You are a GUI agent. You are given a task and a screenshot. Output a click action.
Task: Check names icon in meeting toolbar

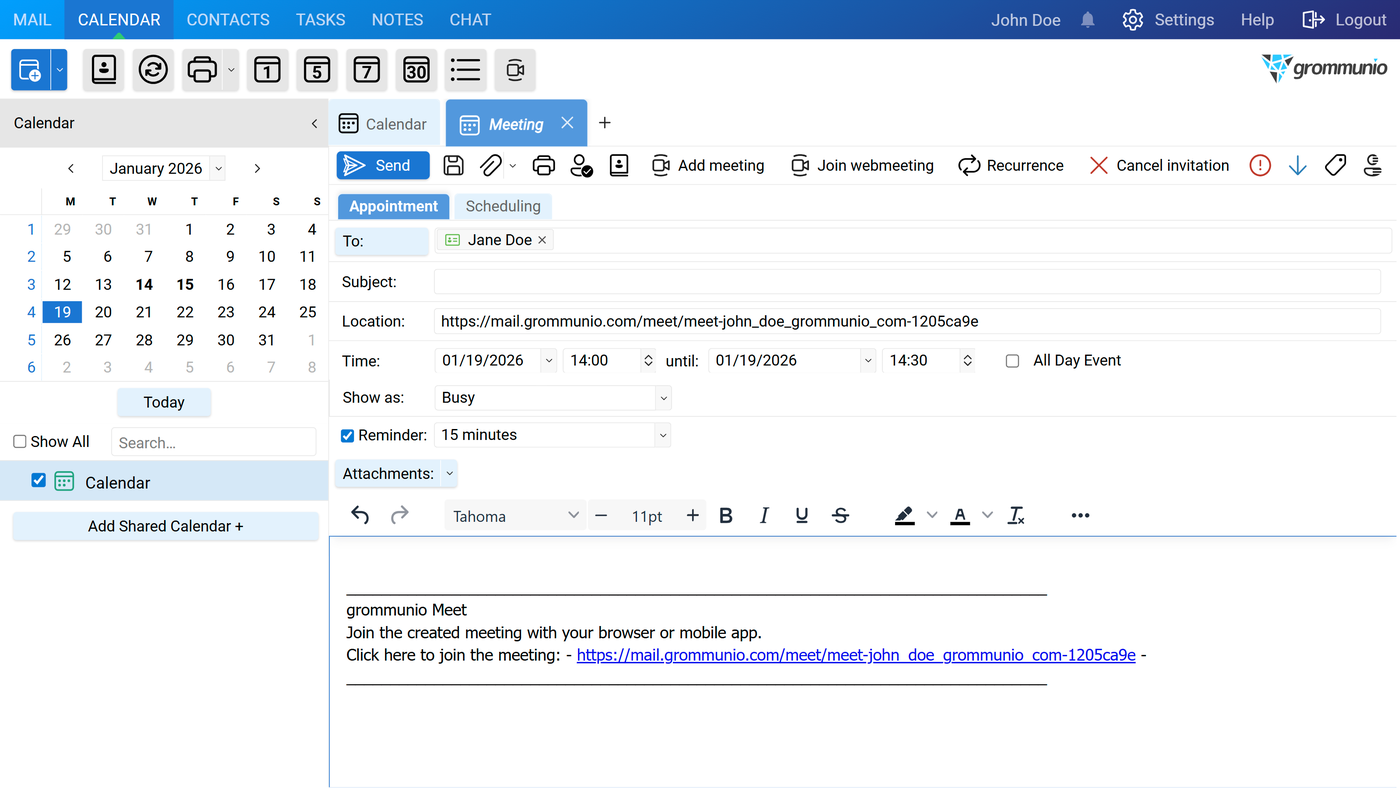click(581, 165)
